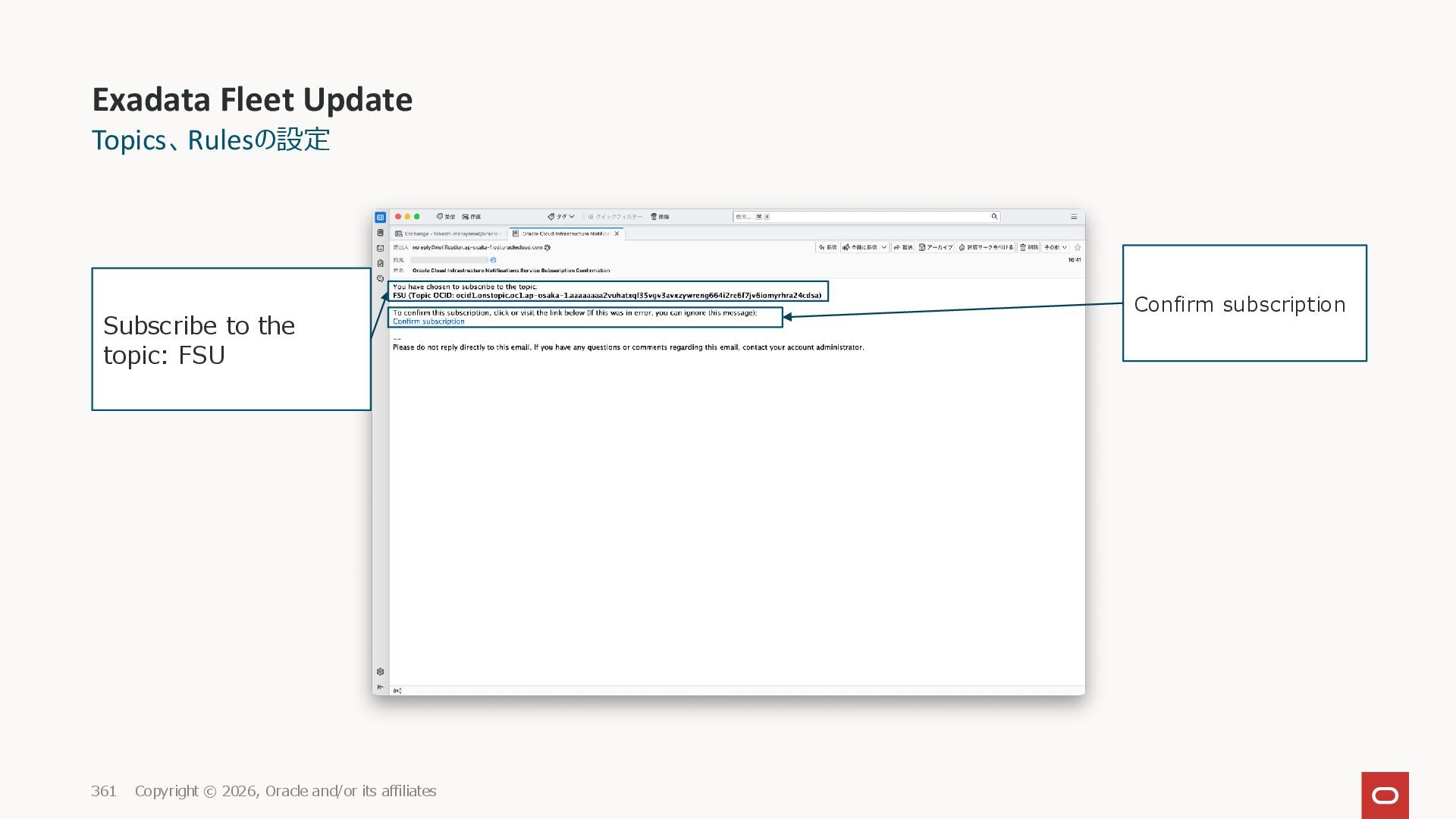Expand the More actions dropdown
1456x819 pixels.
(x=1056, y=247)
